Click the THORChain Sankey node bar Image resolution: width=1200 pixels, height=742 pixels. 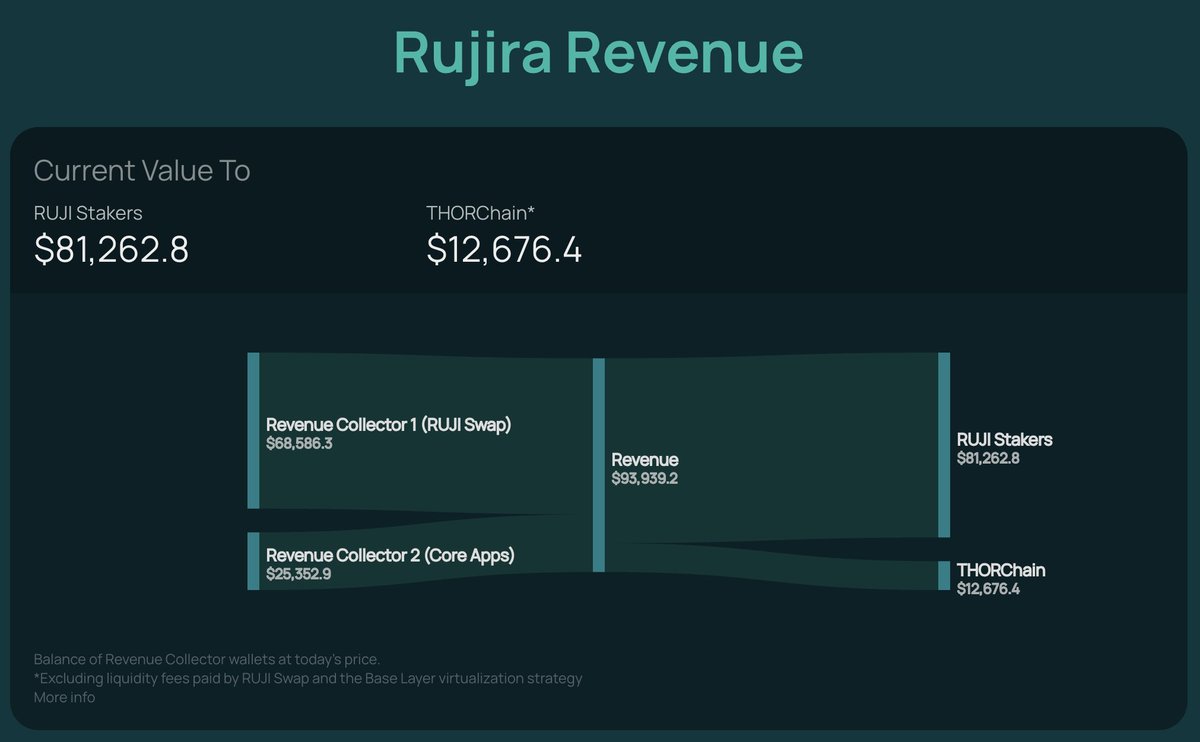pyautogui.click(x=944, y=575)
